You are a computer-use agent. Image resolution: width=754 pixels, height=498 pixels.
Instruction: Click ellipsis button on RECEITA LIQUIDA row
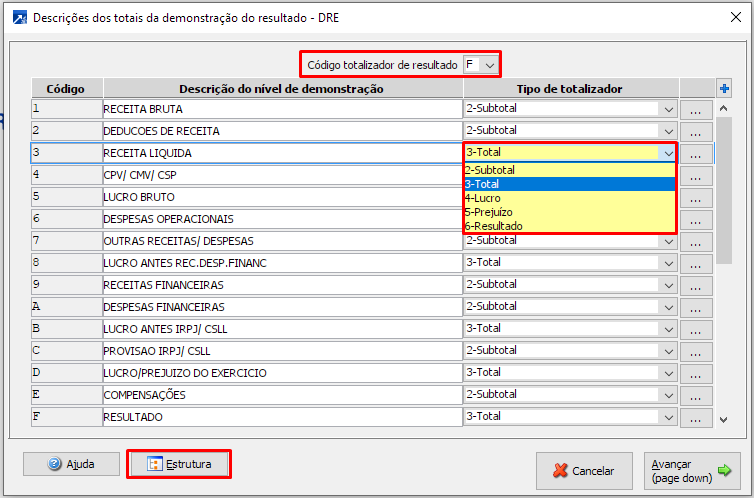pos(696,153)
